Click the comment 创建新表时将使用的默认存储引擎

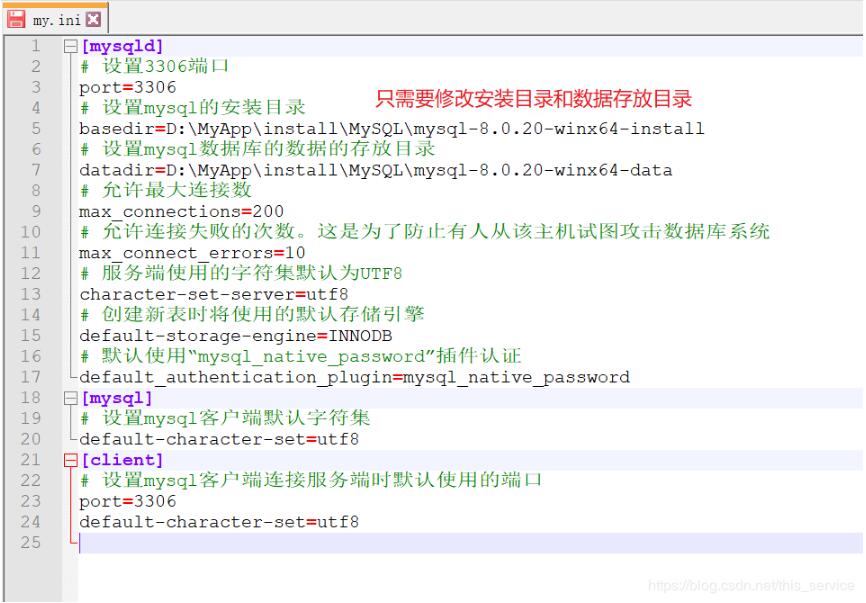tap(252, 315)
